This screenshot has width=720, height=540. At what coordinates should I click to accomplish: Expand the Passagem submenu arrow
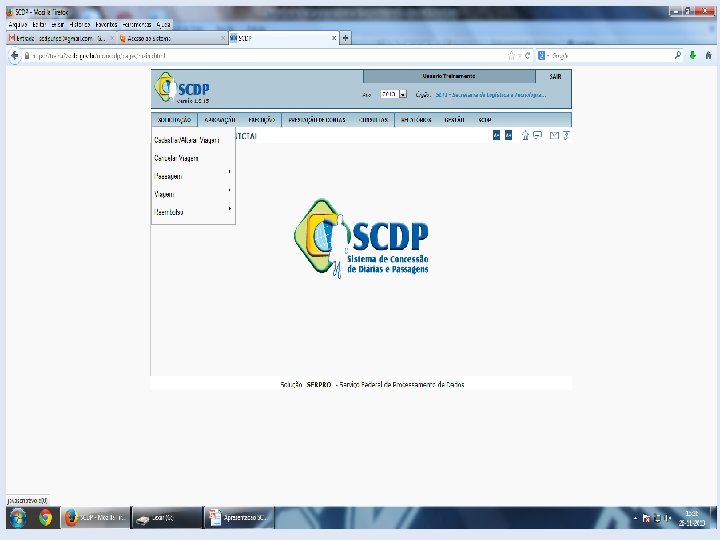pyautogui.click(x=229, y=172)
